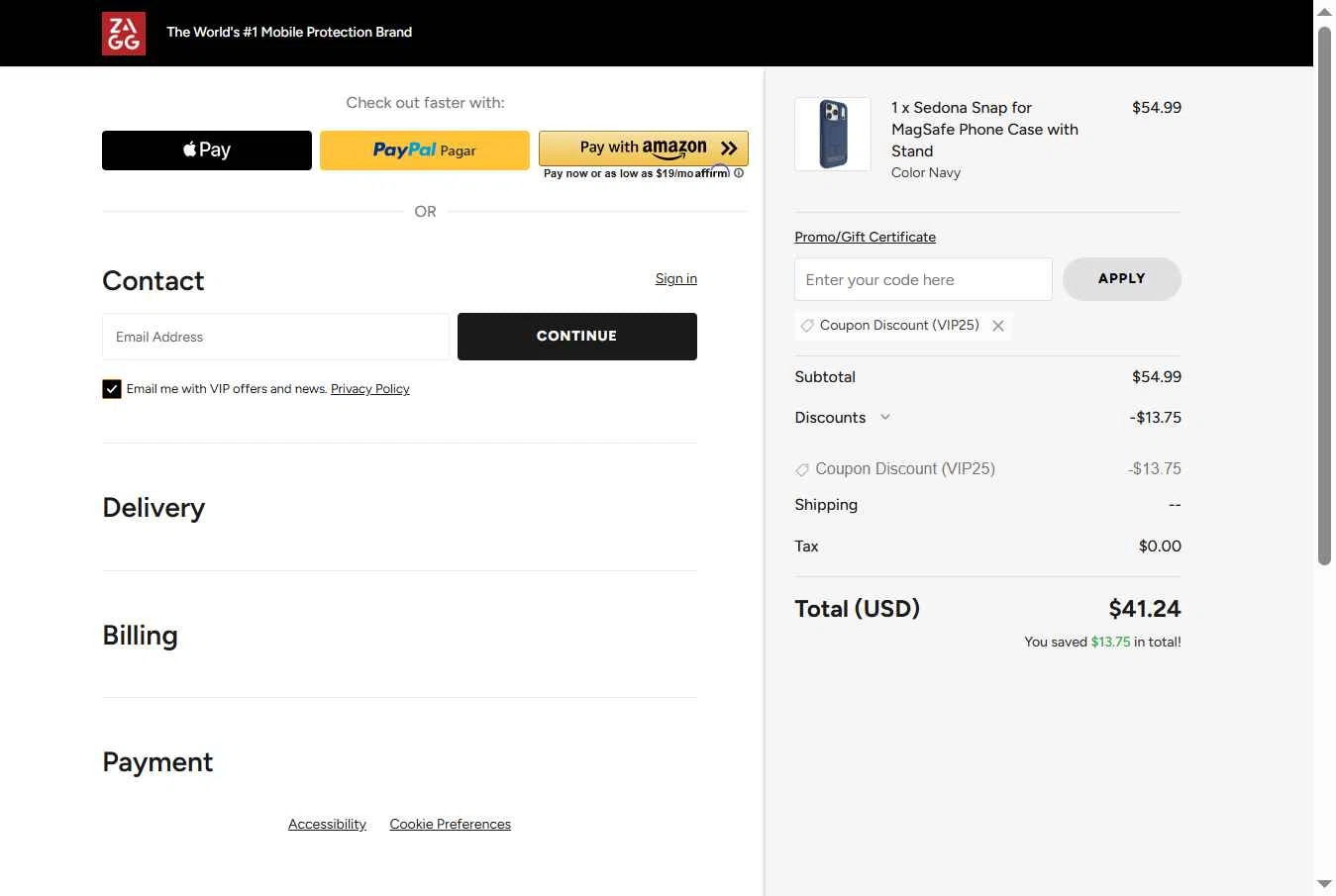Image resolution: width=1336 pixels, height=896 pixels.
Task: Click the Affirm info icon
Action: tap(739, 173)
